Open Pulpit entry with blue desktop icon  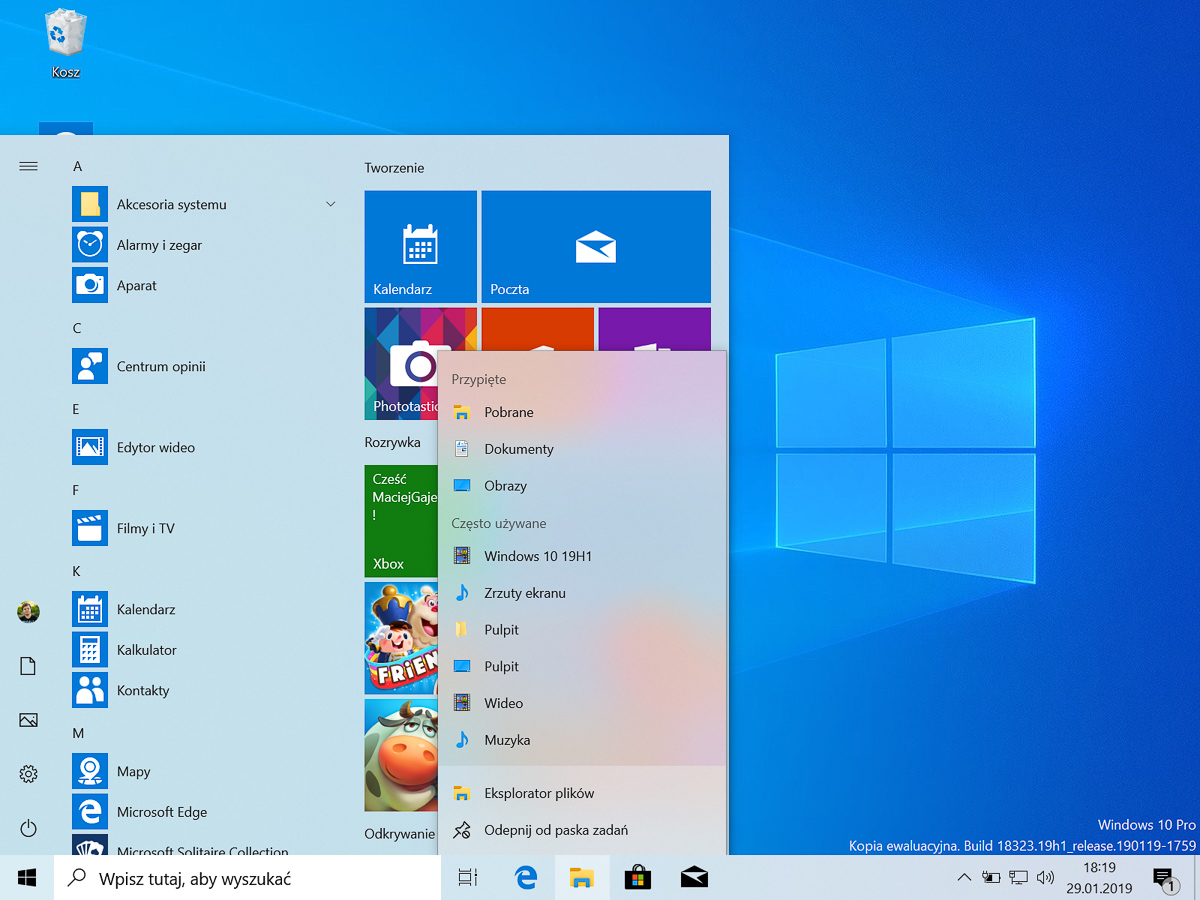582,667
